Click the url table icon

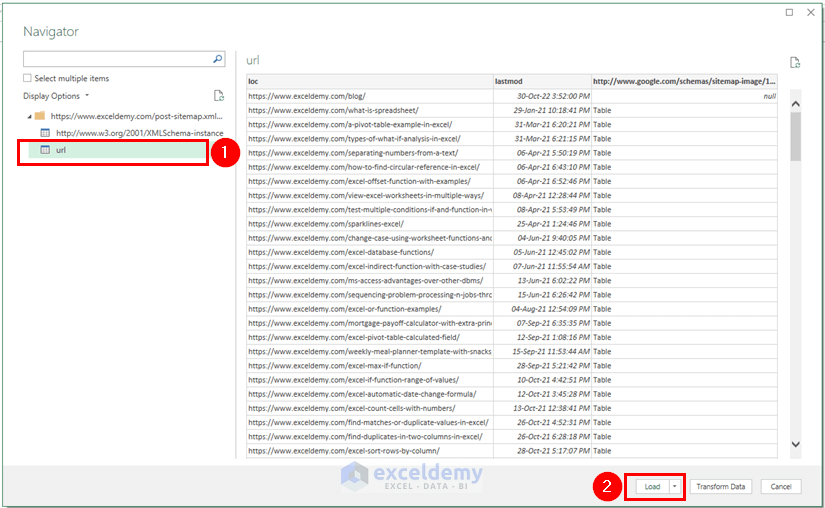[45, 150]
